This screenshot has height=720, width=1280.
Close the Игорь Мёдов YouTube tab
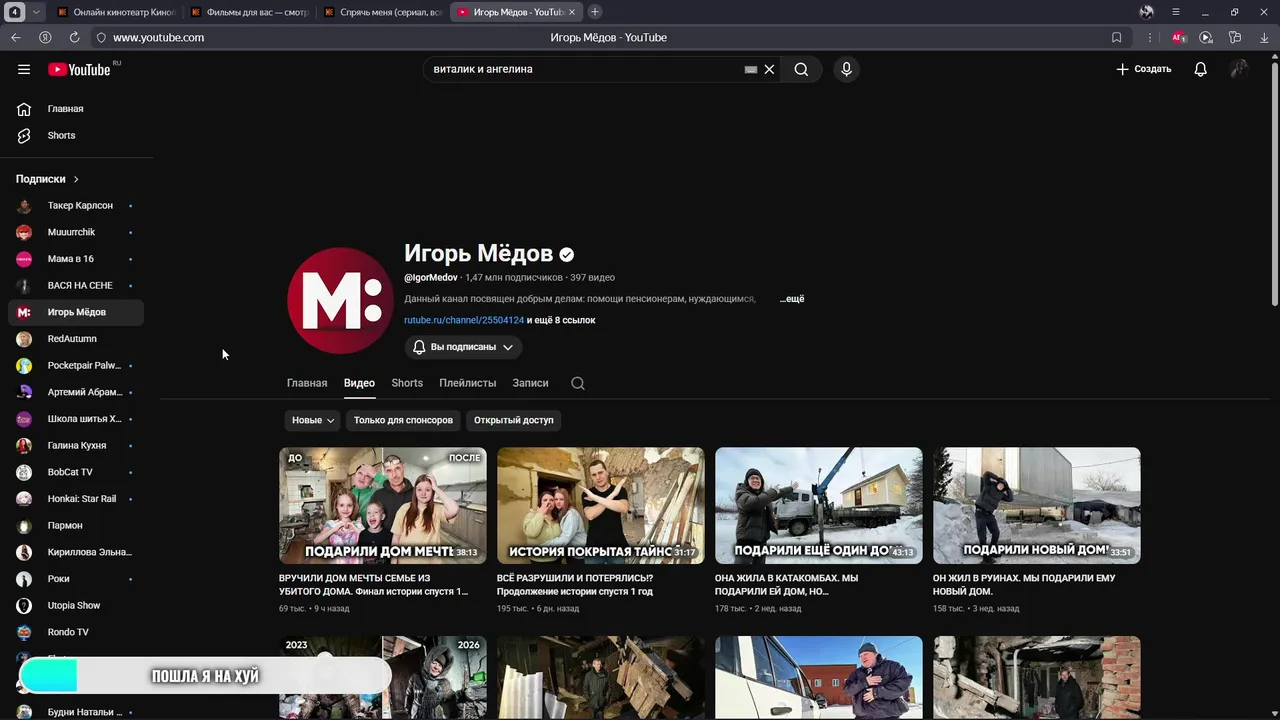coord(572,12)
